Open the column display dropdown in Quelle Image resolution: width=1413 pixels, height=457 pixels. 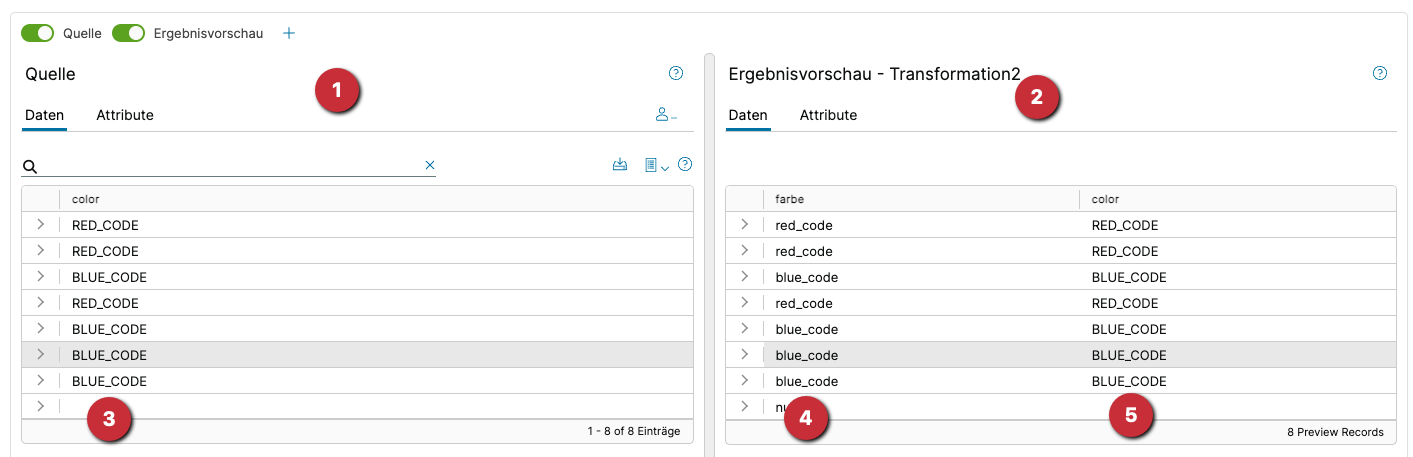click(656, 165)
